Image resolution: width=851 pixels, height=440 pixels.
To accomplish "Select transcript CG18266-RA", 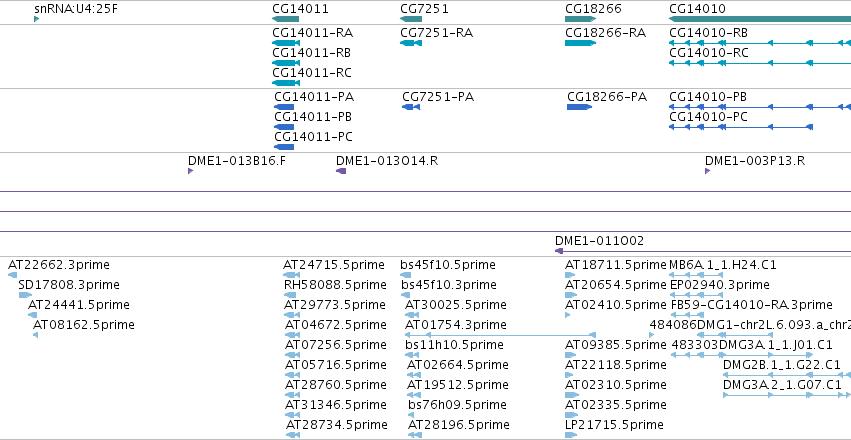I will tap(606, 33).
